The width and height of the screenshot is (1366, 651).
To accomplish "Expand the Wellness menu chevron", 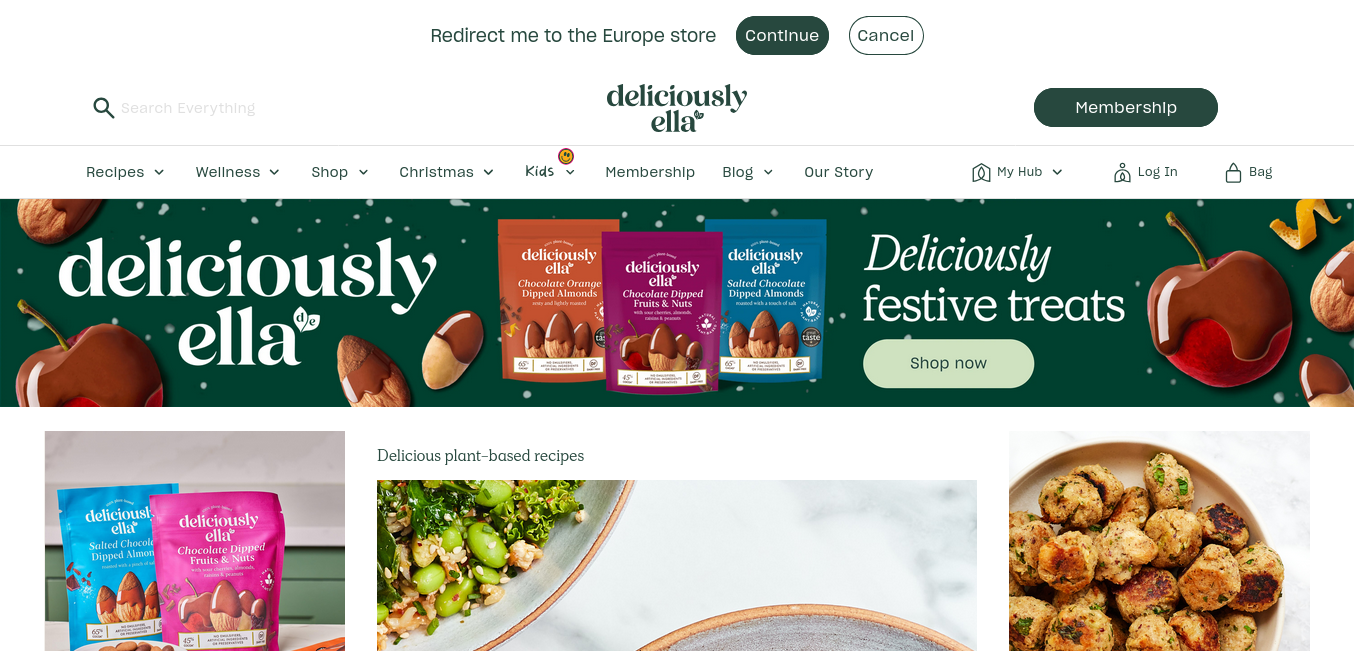I will 274,172.
